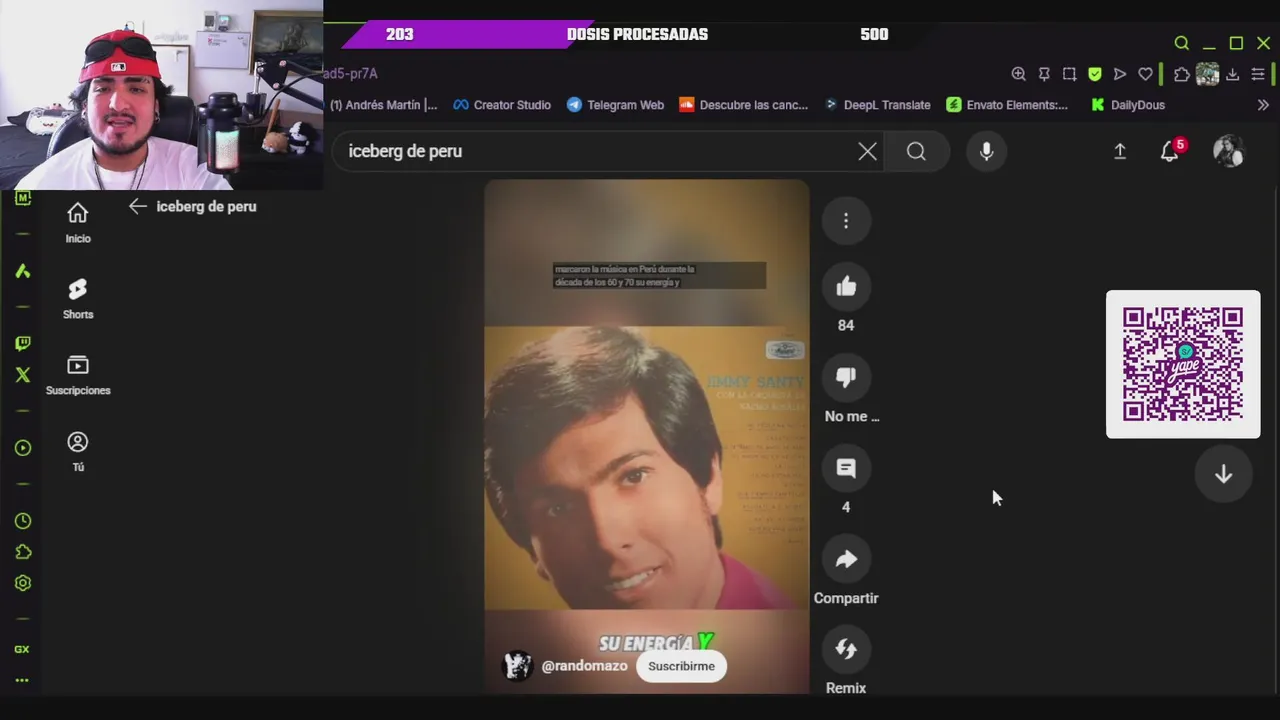Click the extension thumbnail in toolbar
The height and width of the screenshot is (720, 1280).
pos(1207,74)
